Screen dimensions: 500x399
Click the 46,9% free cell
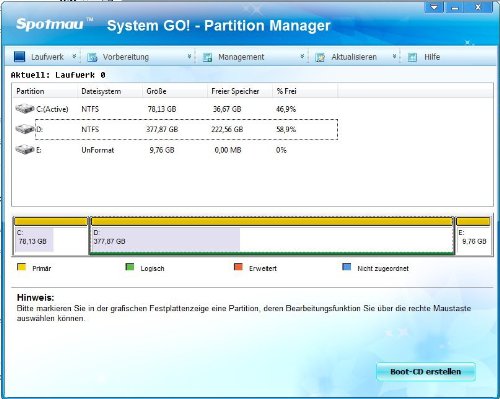pos(286,109)
